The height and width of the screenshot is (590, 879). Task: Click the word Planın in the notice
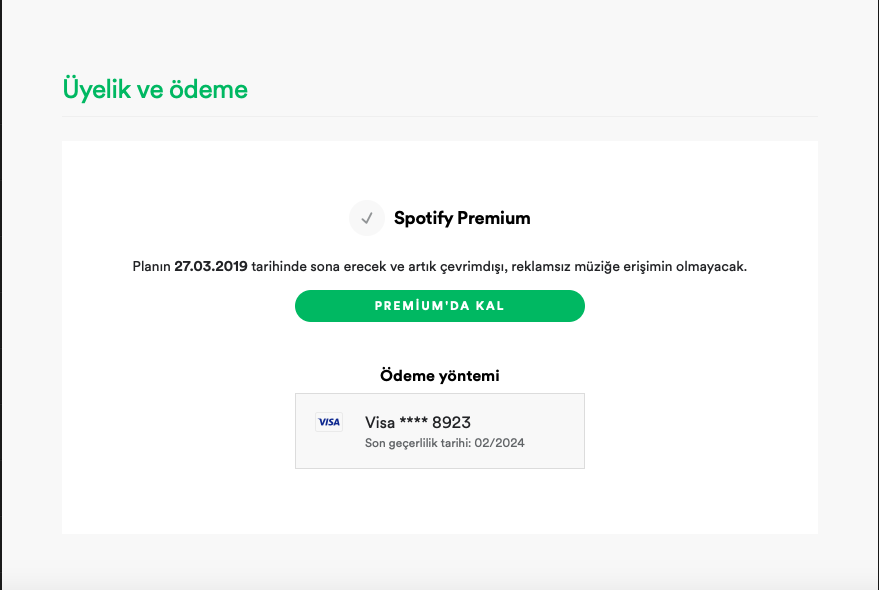click(152, 267)
